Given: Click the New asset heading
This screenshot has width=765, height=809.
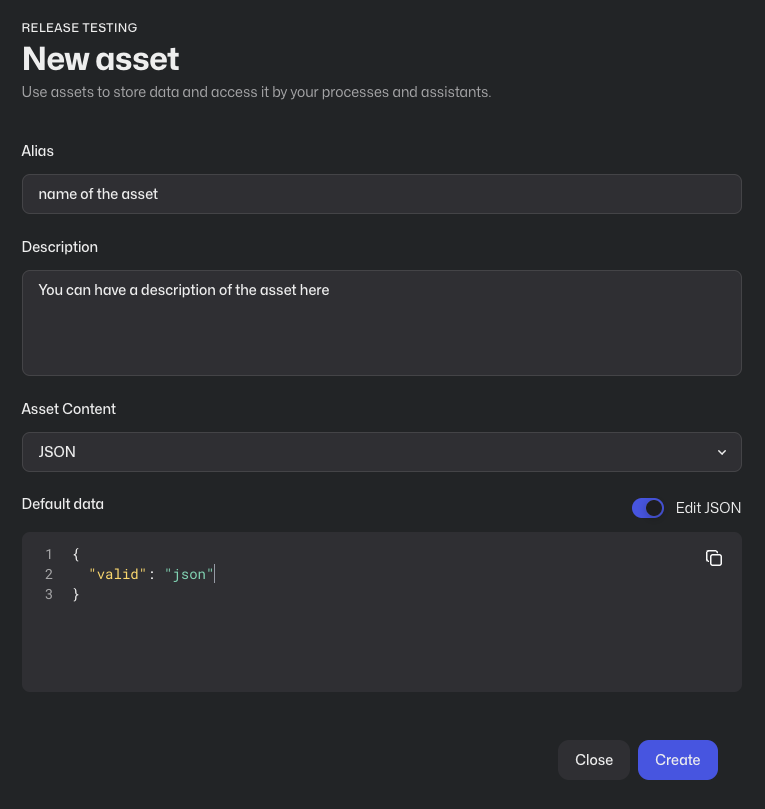Looking at the screenshot, I should point(101,58).
